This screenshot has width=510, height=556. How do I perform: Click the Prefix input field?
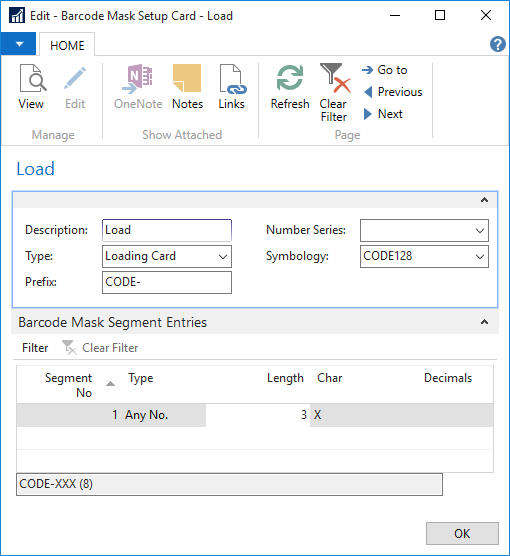[167, 282]
